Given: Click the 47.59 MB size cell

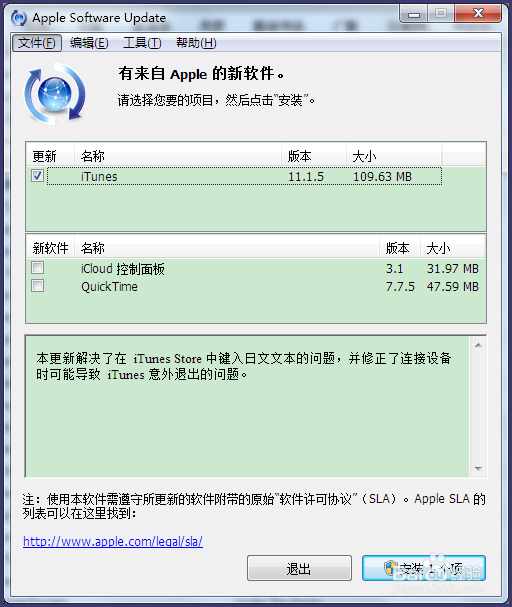Looking at the screenshot, I should pos(453,286).
